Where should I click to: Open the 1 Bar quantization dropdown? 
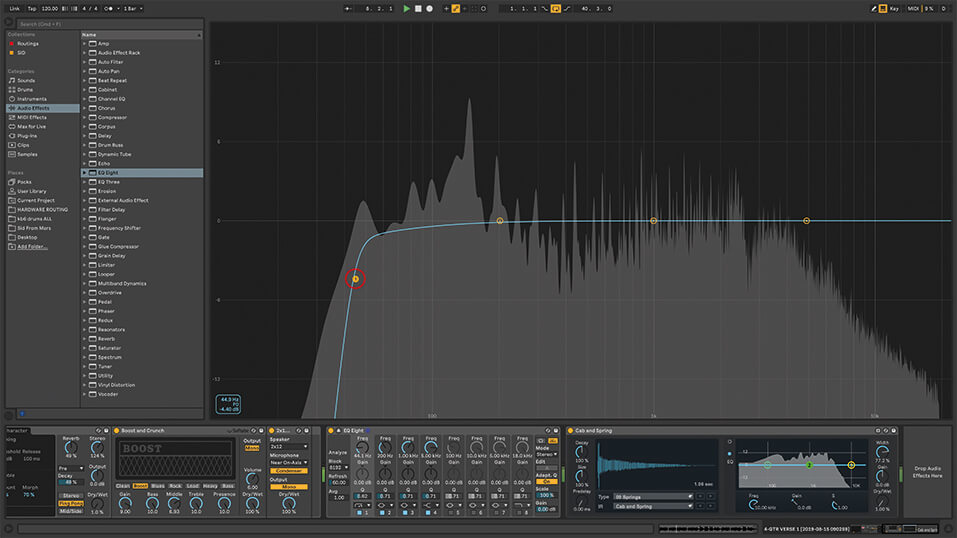(132, 9)
